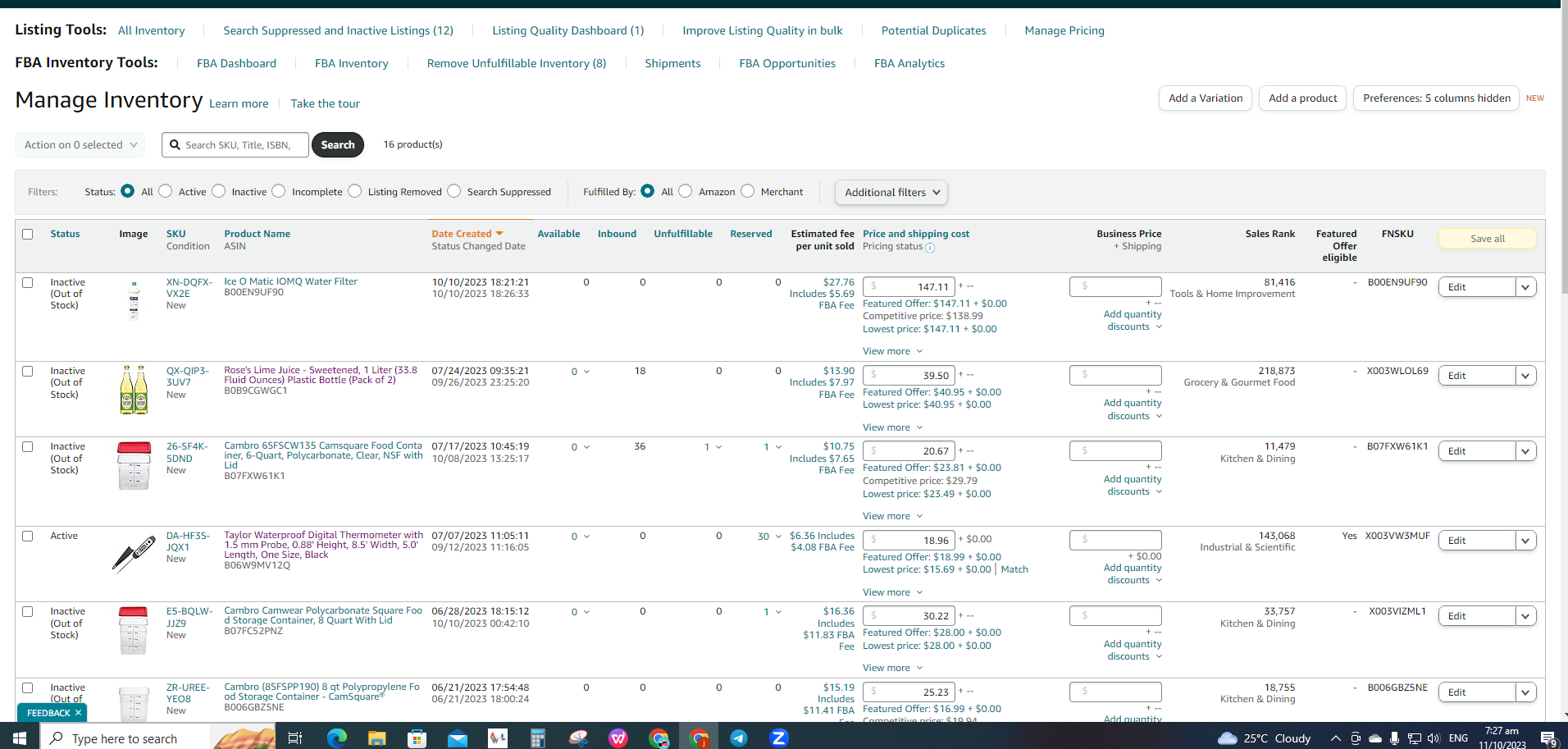The height and width of the screenshot is (749, 1568).
Task: Click network icon in system tray
Action: [1414, 738]
